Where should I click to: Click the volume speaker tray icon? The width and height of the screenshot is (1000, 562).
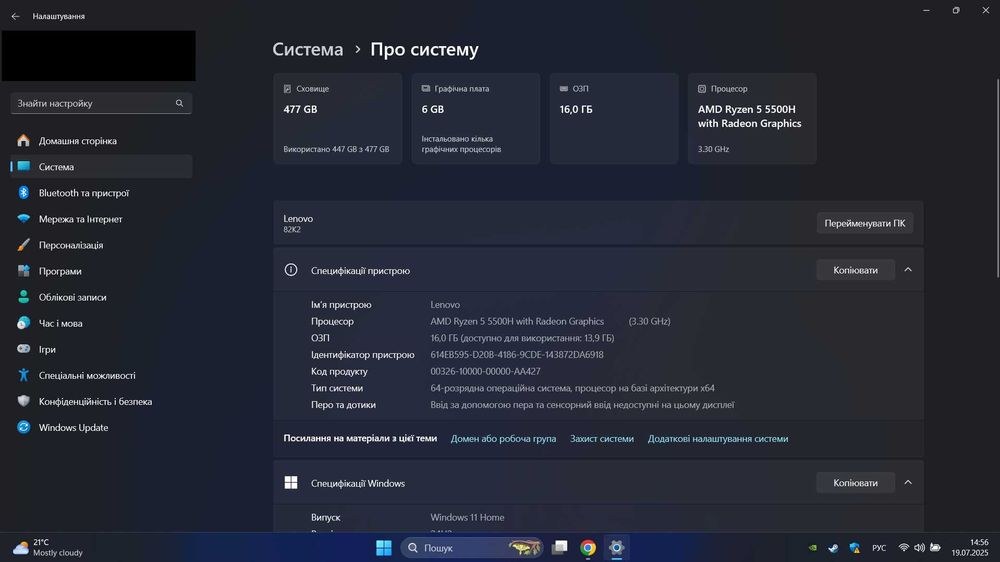pos(919,547)
